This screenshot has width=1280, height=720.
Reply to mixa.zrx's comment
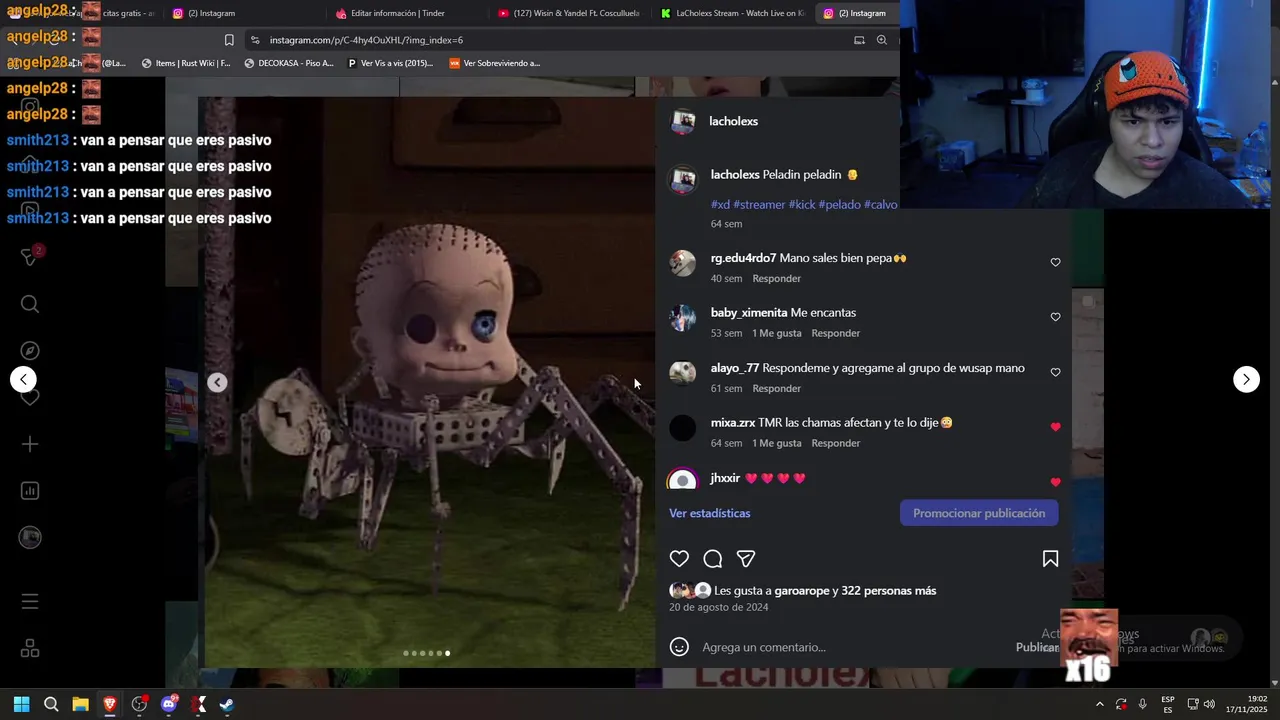pos(836,443)
